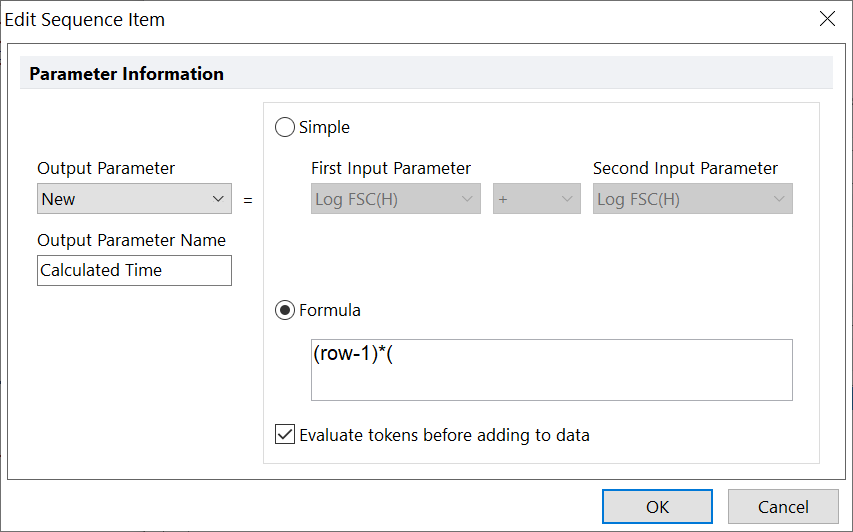The image size is (853, 532).
Task: Click the Output Parameter label
Action: pos(106,168)
